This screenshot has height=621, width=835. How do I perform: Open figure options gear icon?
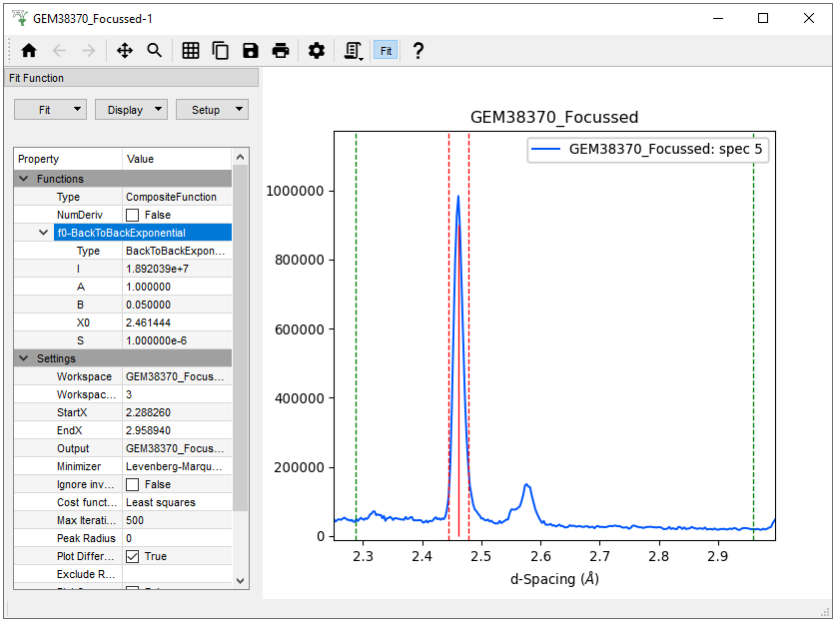click(x=317, y=51)
